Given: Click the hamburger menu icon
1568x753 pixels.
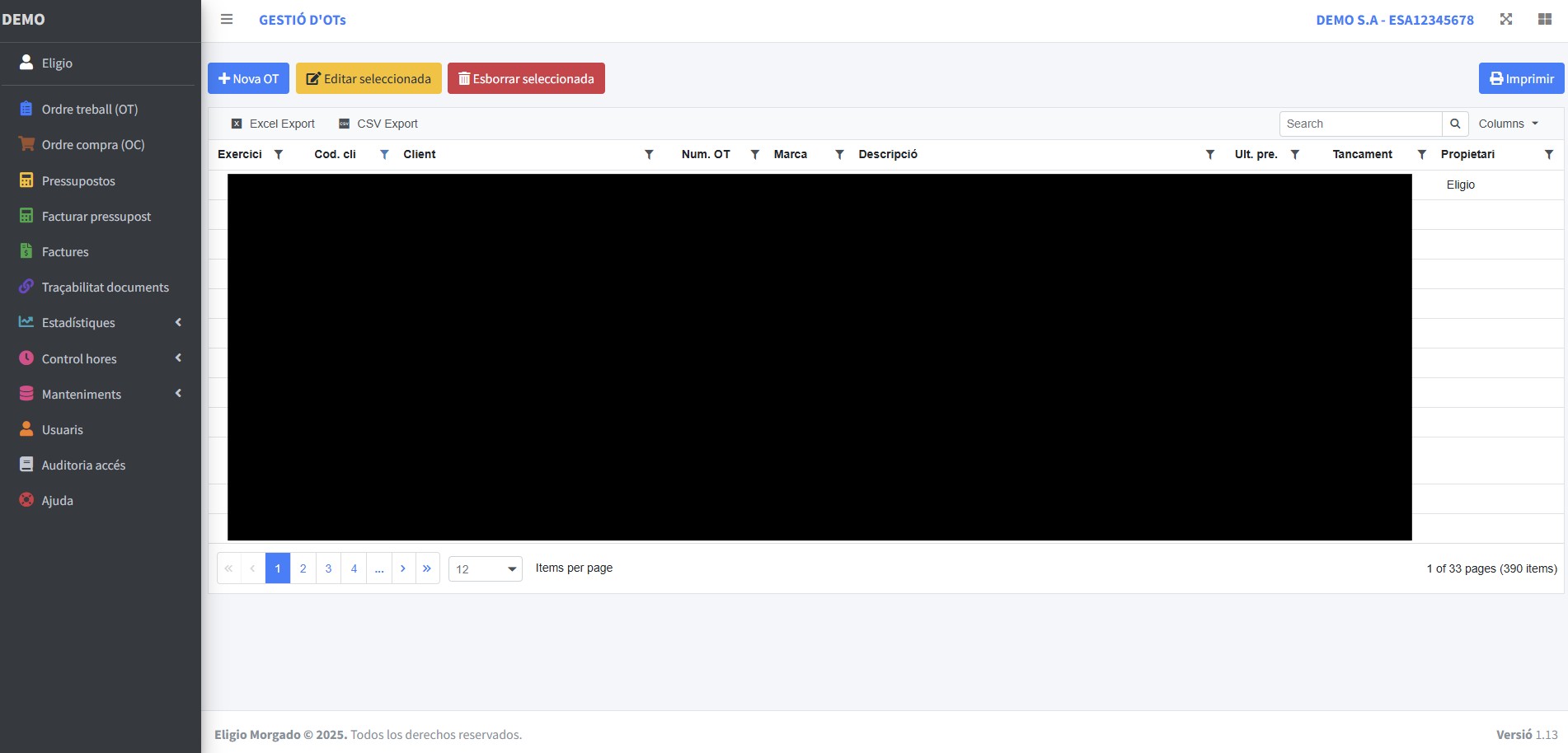Looking at the screenshot, I should (x=227, y=19).
